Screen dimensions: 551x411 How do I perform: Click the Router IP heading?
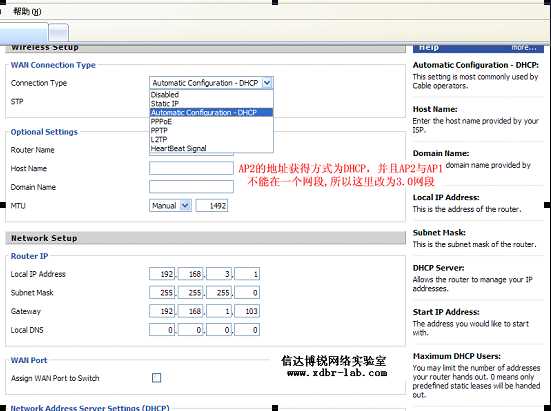(x=29, y=256)
